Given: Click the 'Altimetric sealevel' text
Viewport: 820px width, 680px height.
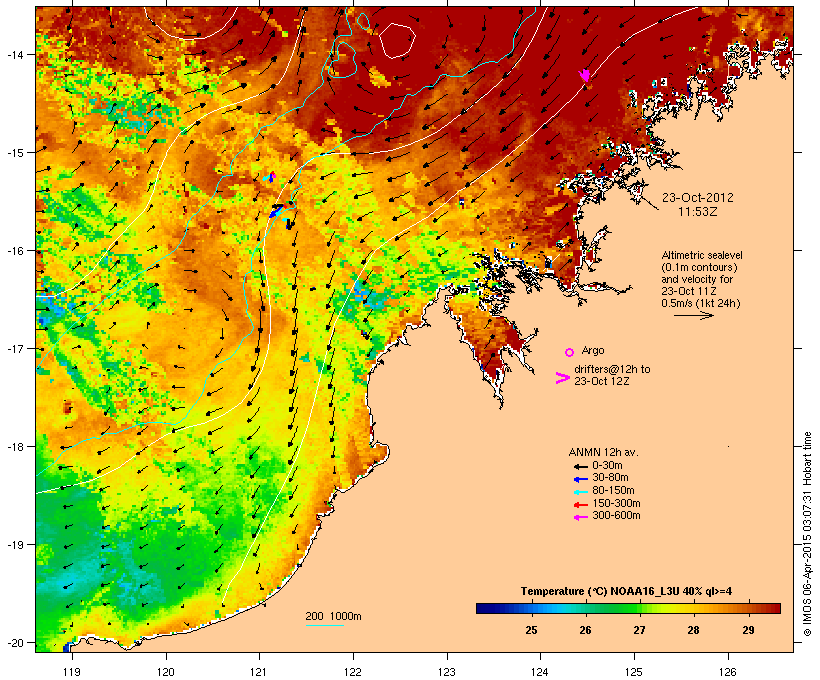Looking at the screenshot, I should (702, 255).
